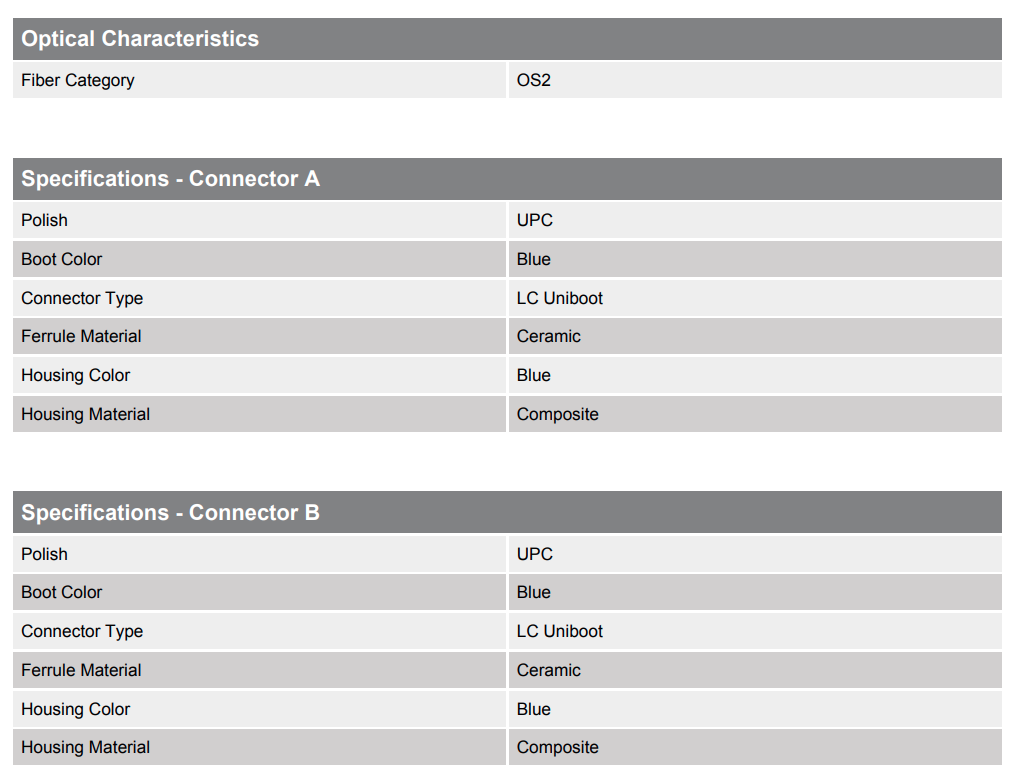
Task: Click UPC polish value for Connector A
Action: point(535,220)
